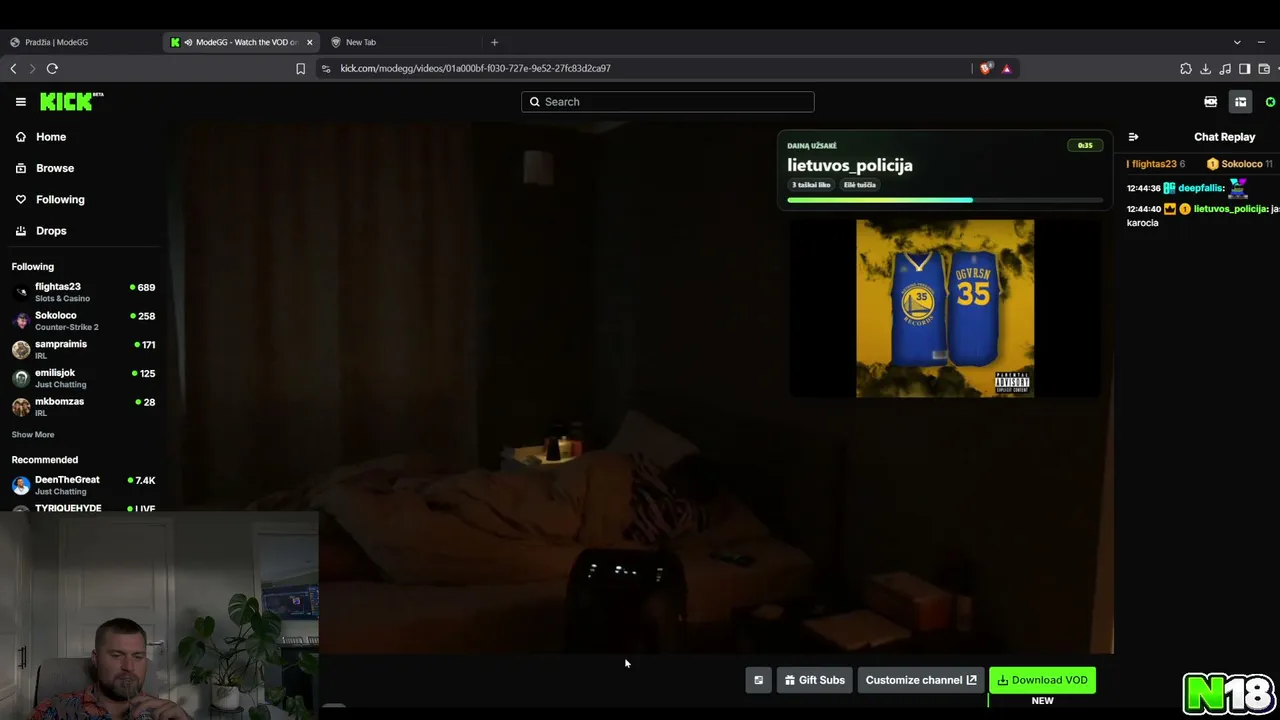Reload the page with the refresh icon

click(x=52, y=68)
